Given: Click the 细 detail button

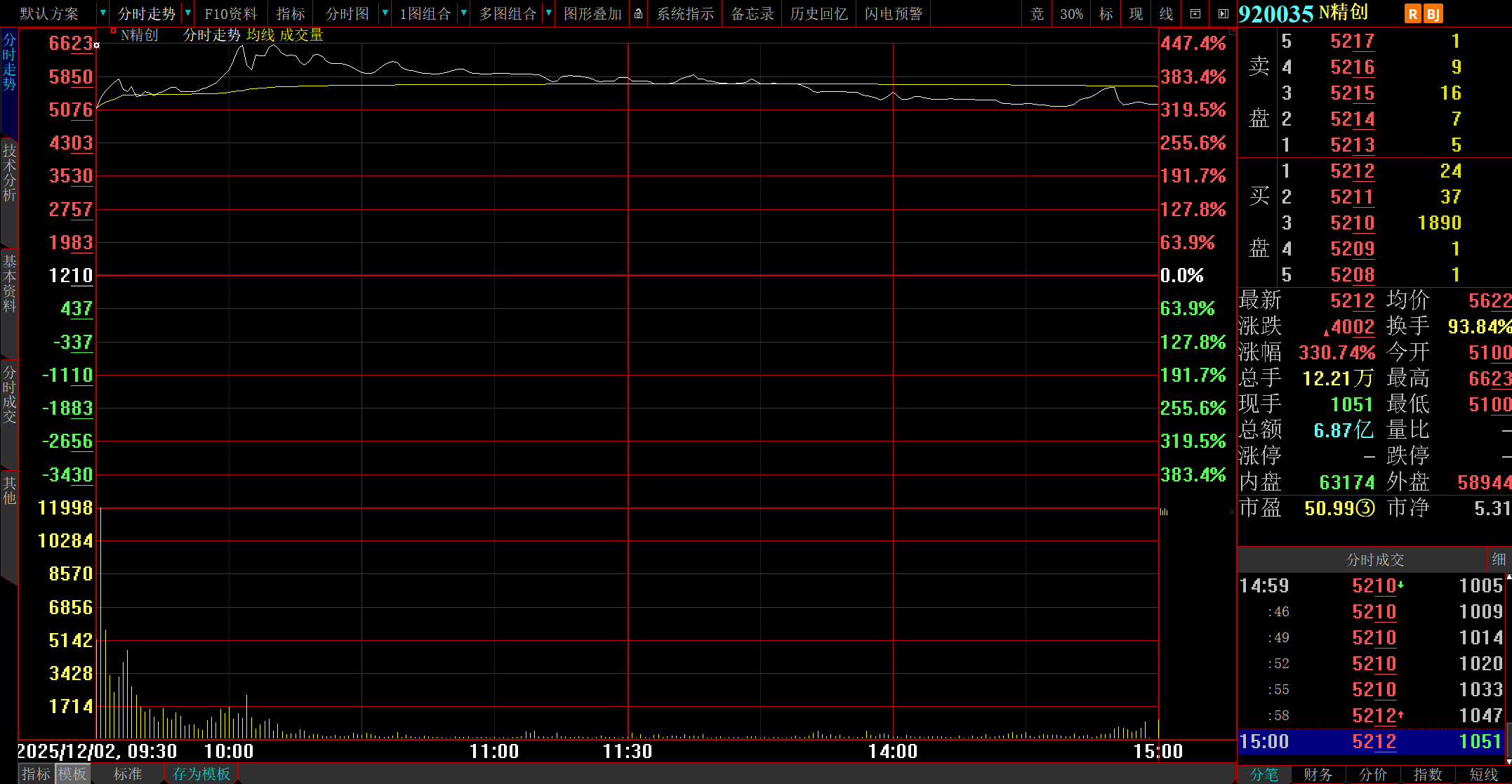Looking at the screenshot, I should pos(1499,559).
